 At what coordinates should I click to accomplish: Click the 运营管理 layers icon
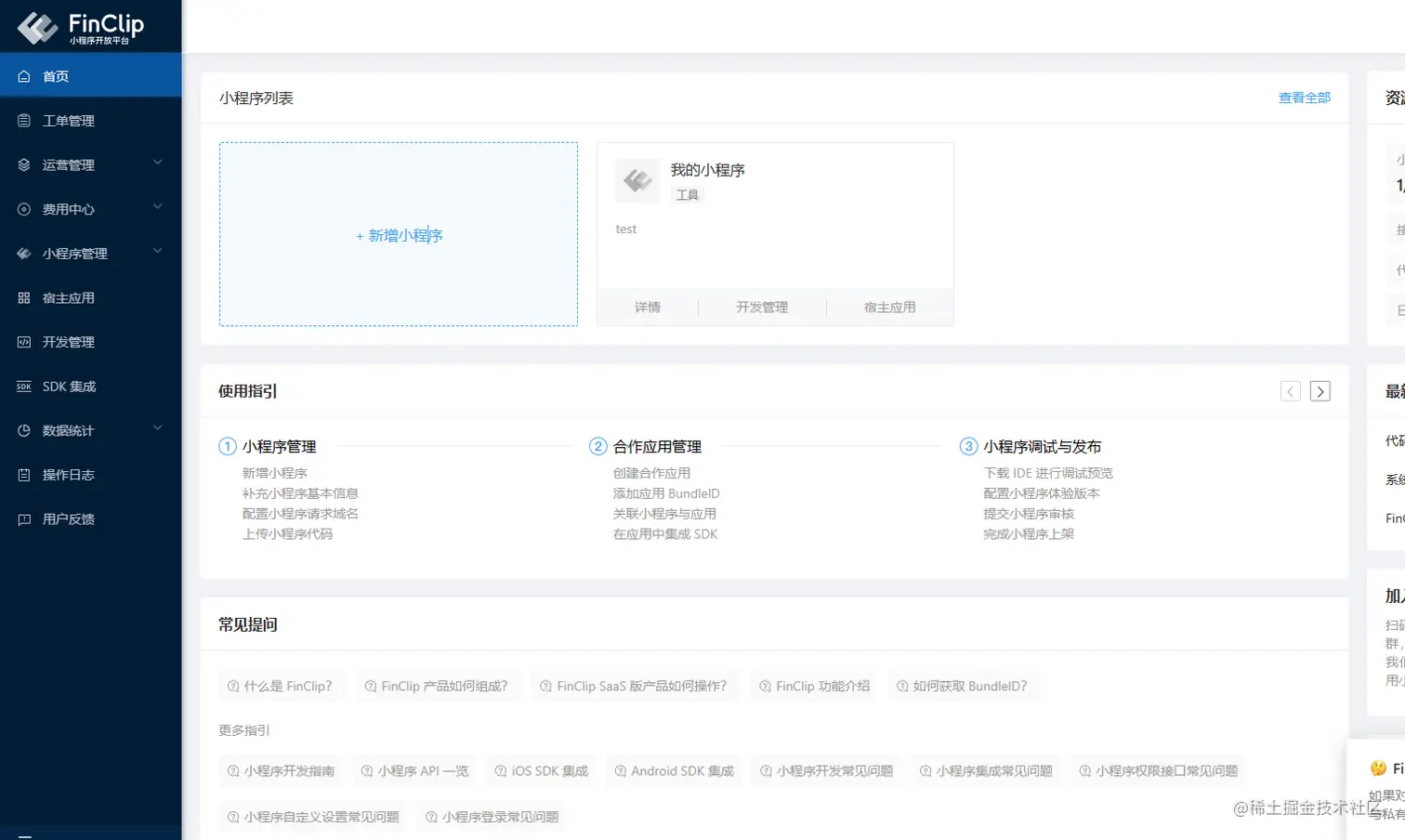[x=24, y=165]
